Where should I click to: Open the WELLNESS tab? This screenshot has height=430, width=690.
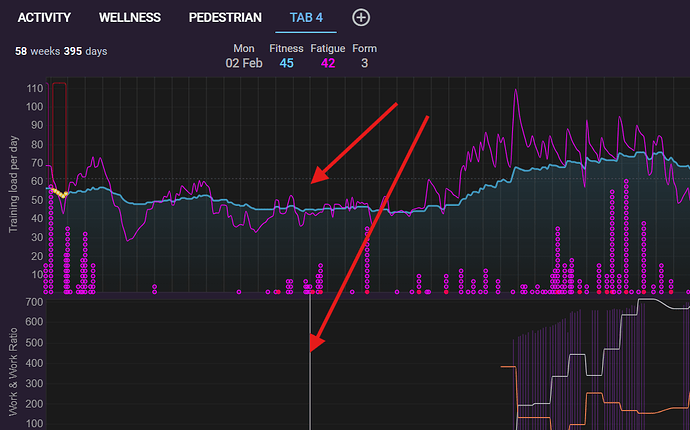click(130, 18)
